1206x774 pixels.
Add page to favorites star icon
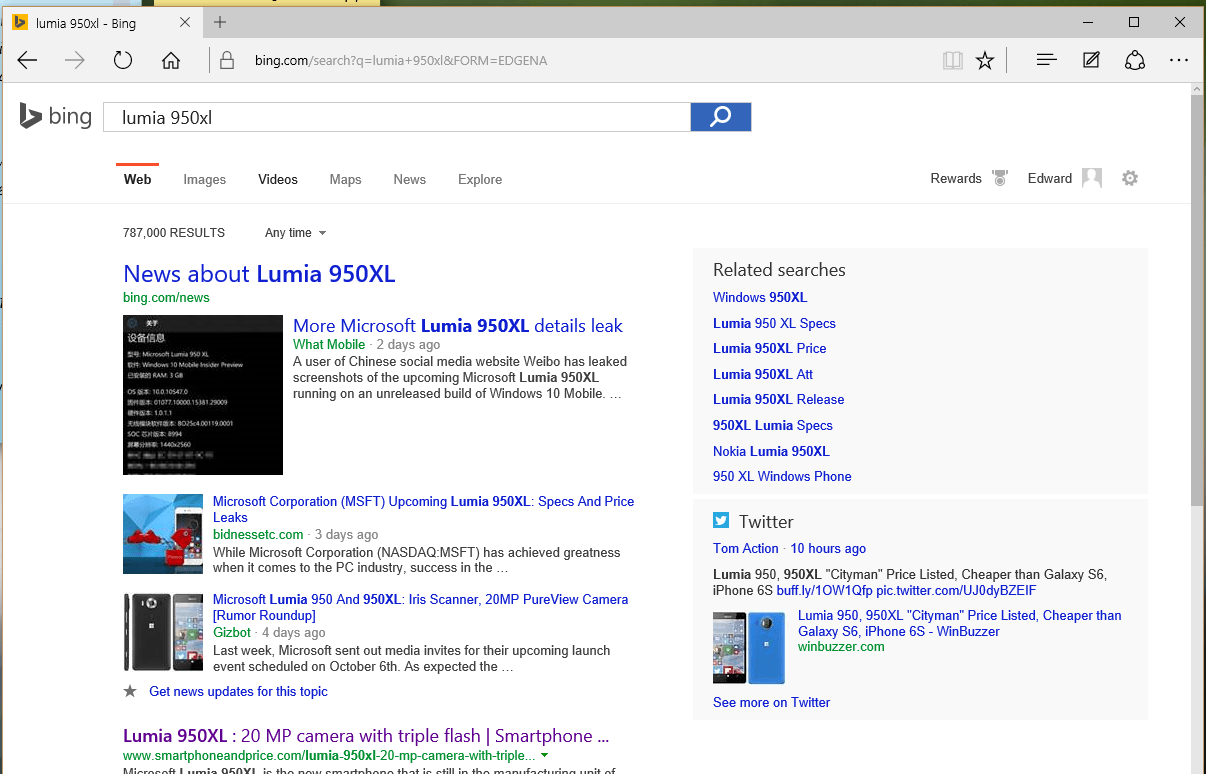tap(985, 61)
